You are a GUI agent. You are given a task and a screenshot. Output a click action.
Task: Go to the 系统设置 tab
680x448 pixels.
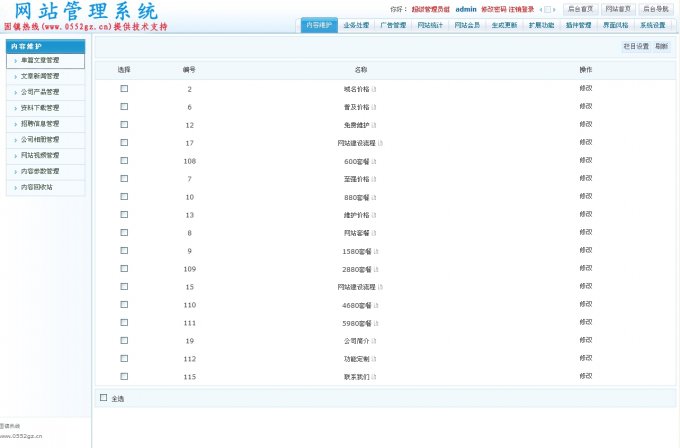tap(653, 25)
